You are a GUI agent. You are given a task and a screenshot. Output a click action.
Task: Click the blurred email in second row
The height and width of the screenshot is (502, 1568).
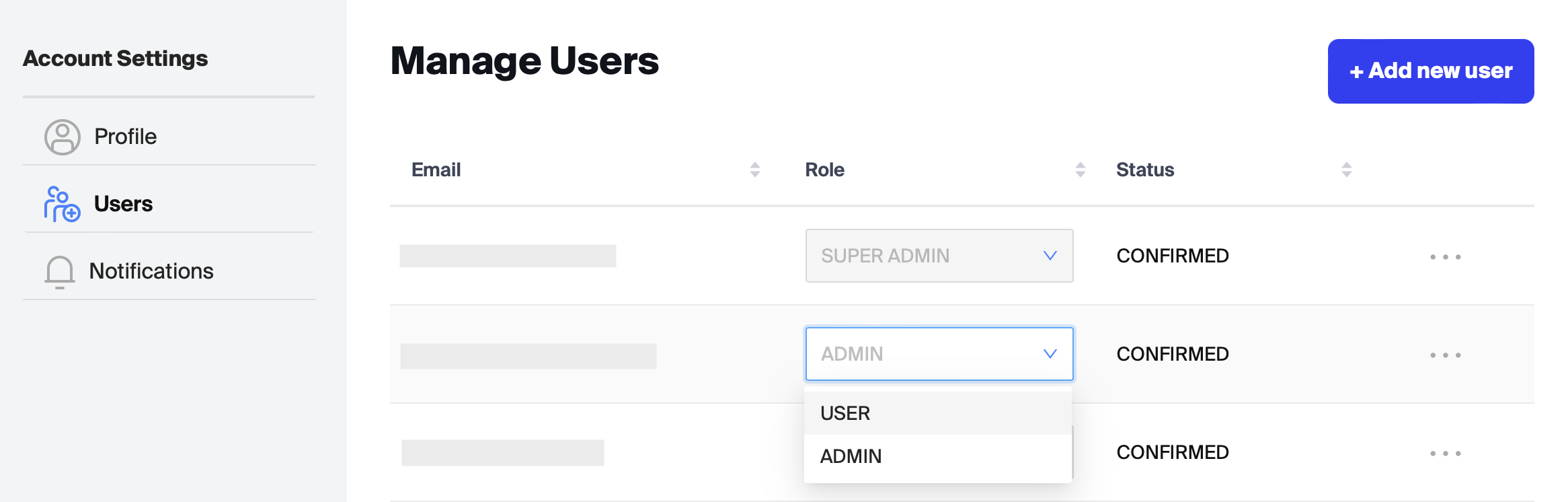click(x=528, y=356)
